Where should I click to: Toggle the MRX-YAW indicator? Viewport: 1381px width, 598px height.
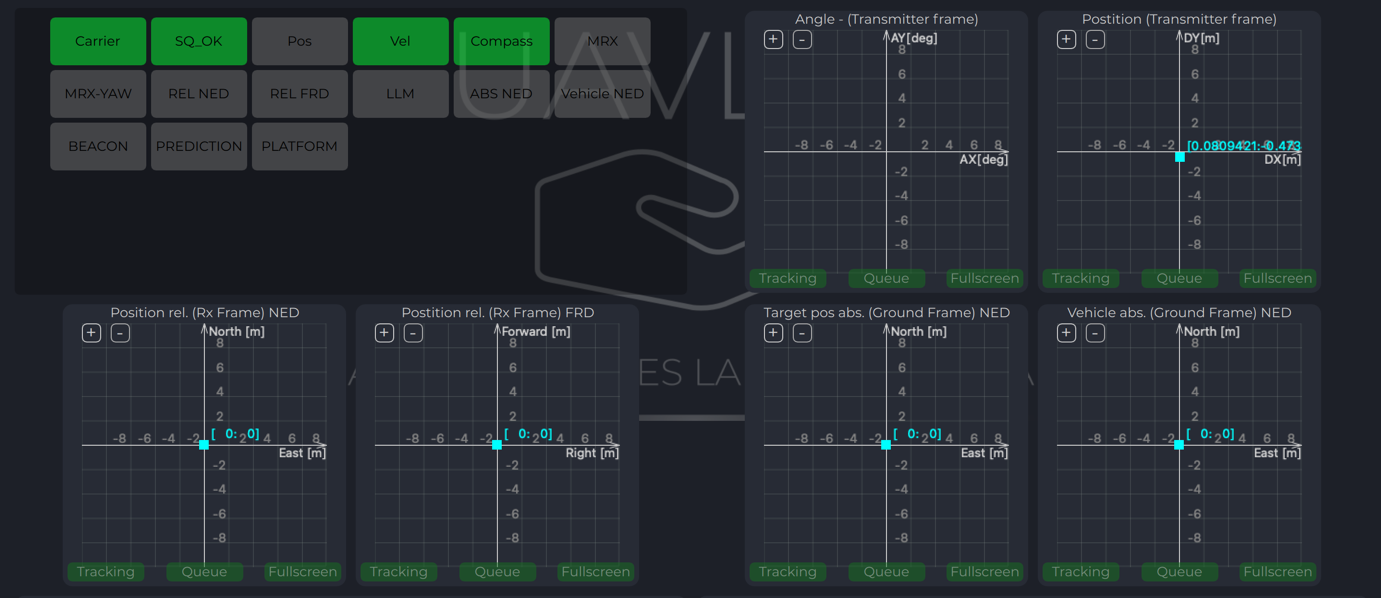[x=98, y=94]
